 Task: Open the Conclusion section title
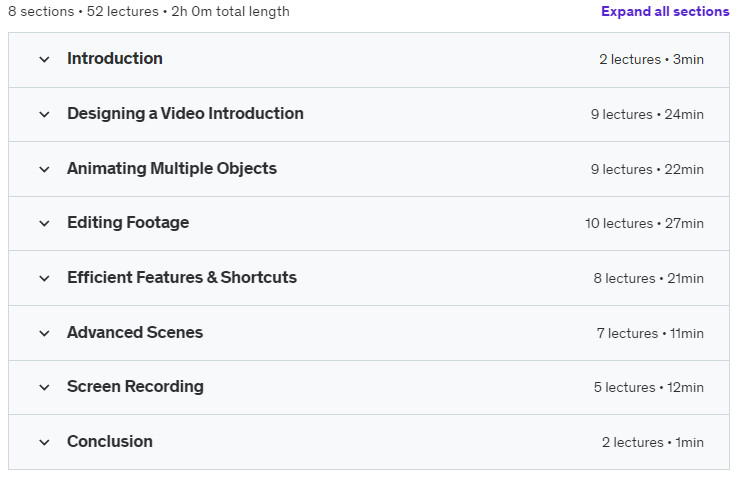pos(110,442)
